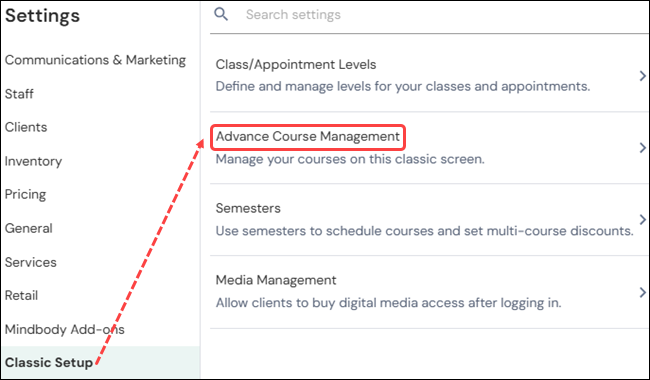The width and height of the screenshot is (650, 380).
Task: Select the General settings category
Action: 29,228
